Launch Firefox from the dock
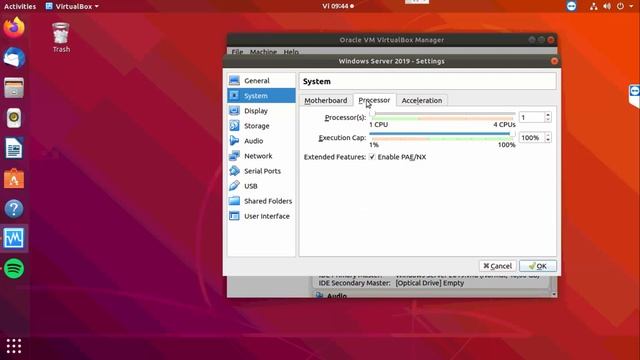 click(14, 27)
